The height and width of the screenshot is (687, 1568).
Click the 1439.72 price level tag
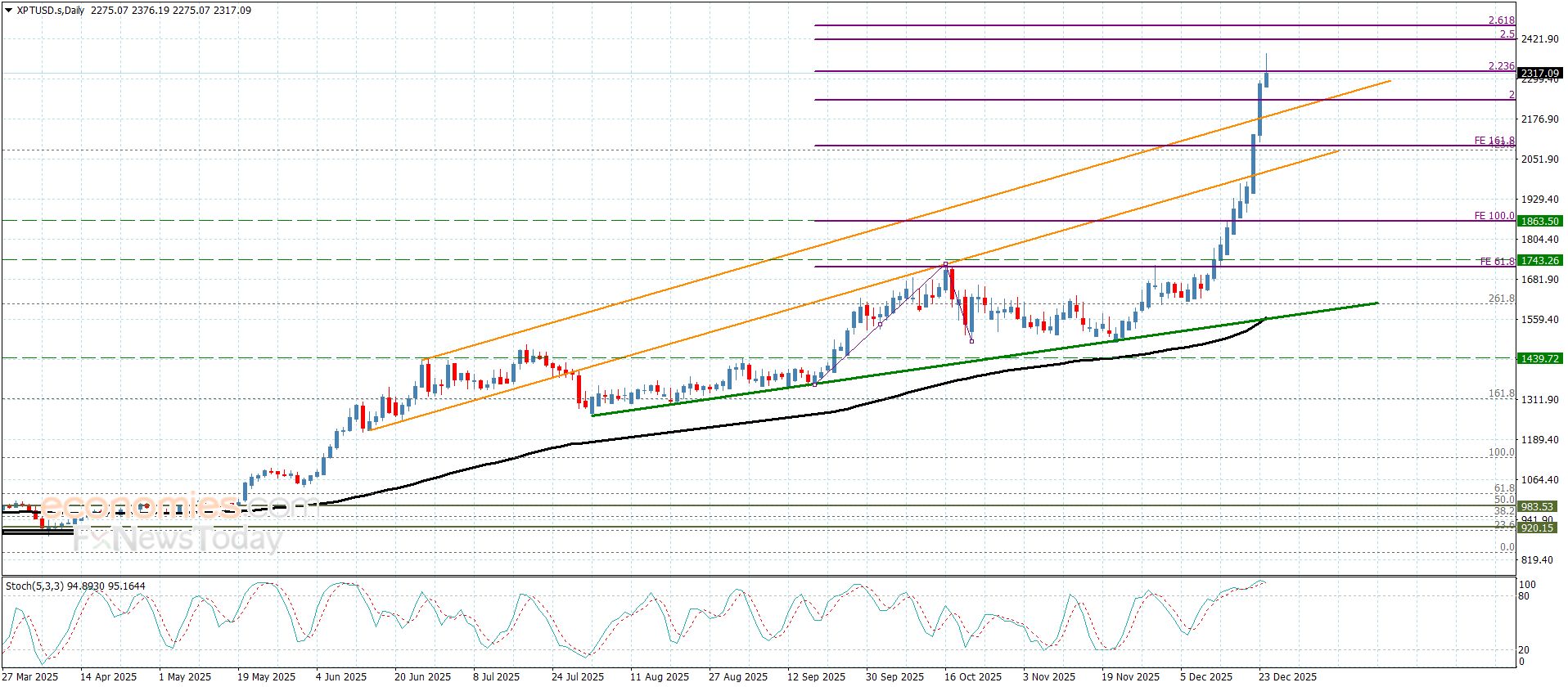coord(1539,358)
